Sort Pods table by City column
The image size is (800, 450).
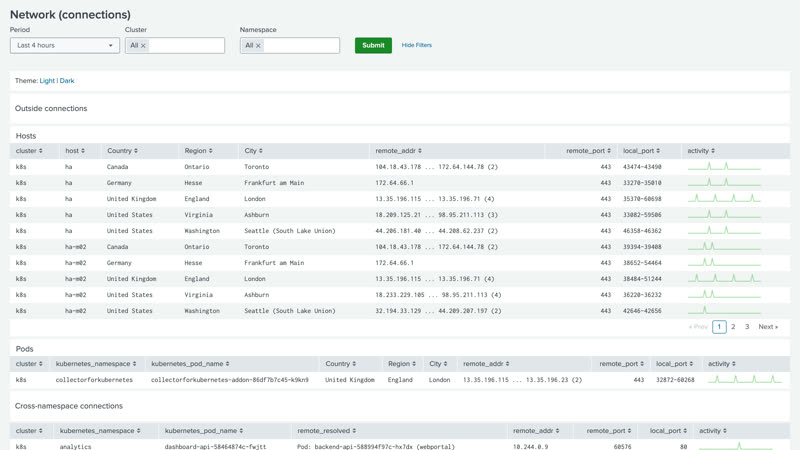tap(438, 364)
